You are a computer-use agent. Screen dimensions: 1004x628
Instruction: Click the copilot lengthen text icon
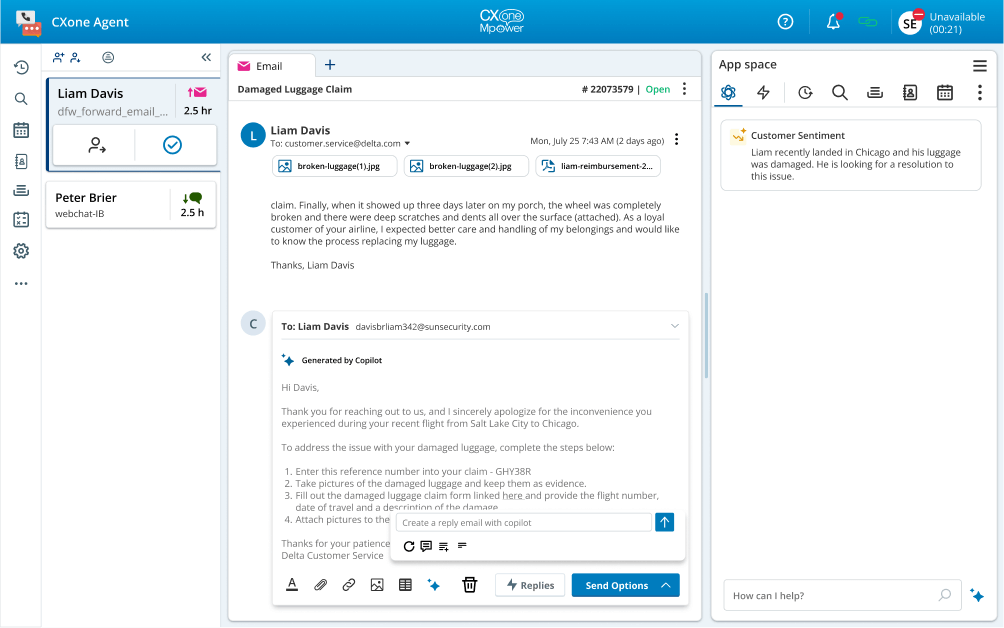pos(444,546)
